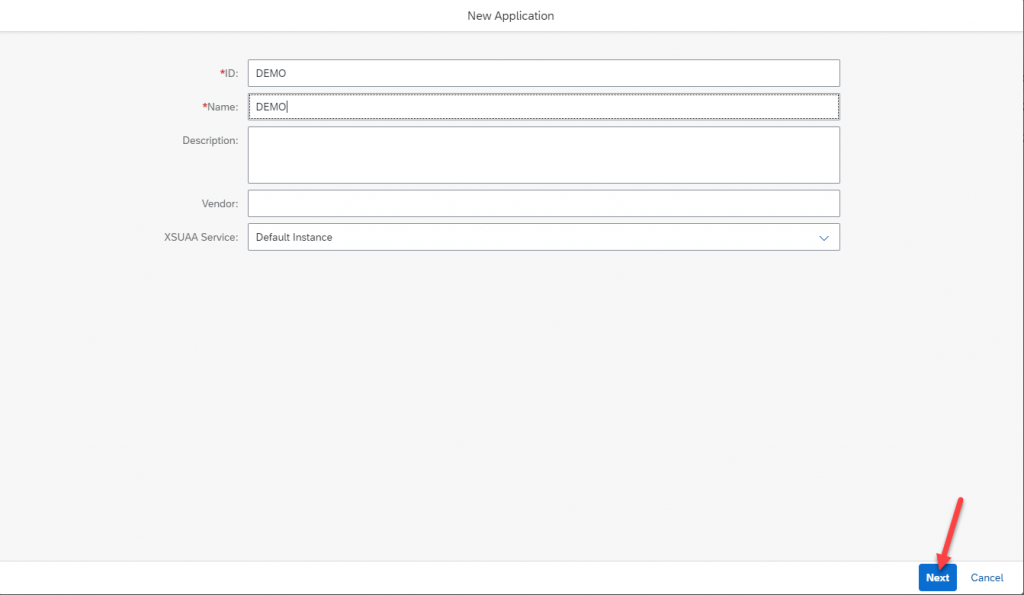Click the Name field label
Screen dimensions: 1024x595
pos(220,107)
